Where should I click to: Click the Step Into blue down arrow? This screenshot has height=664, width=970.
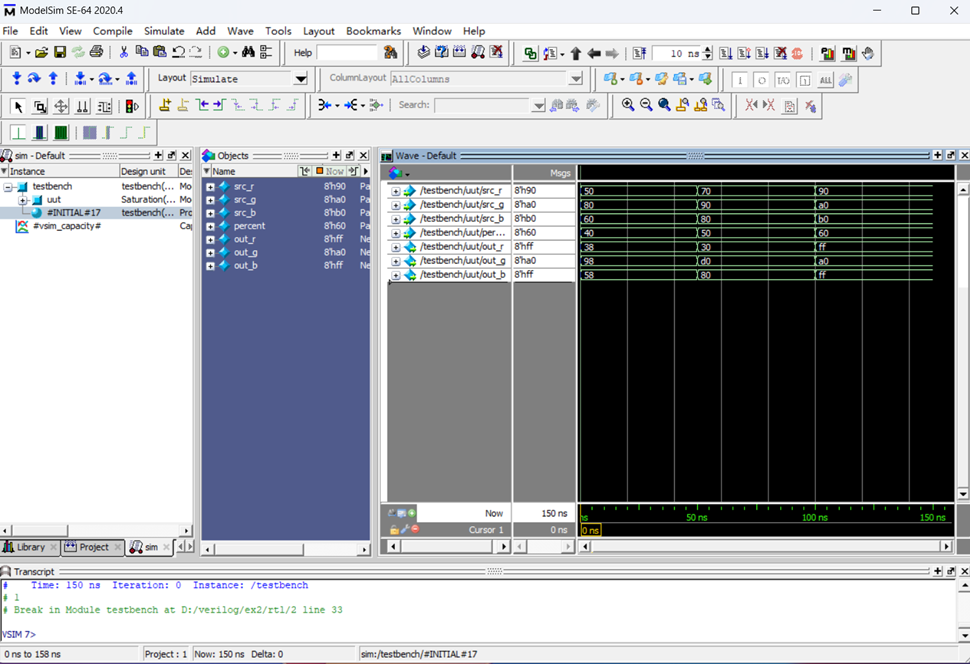tap(17, 79)
